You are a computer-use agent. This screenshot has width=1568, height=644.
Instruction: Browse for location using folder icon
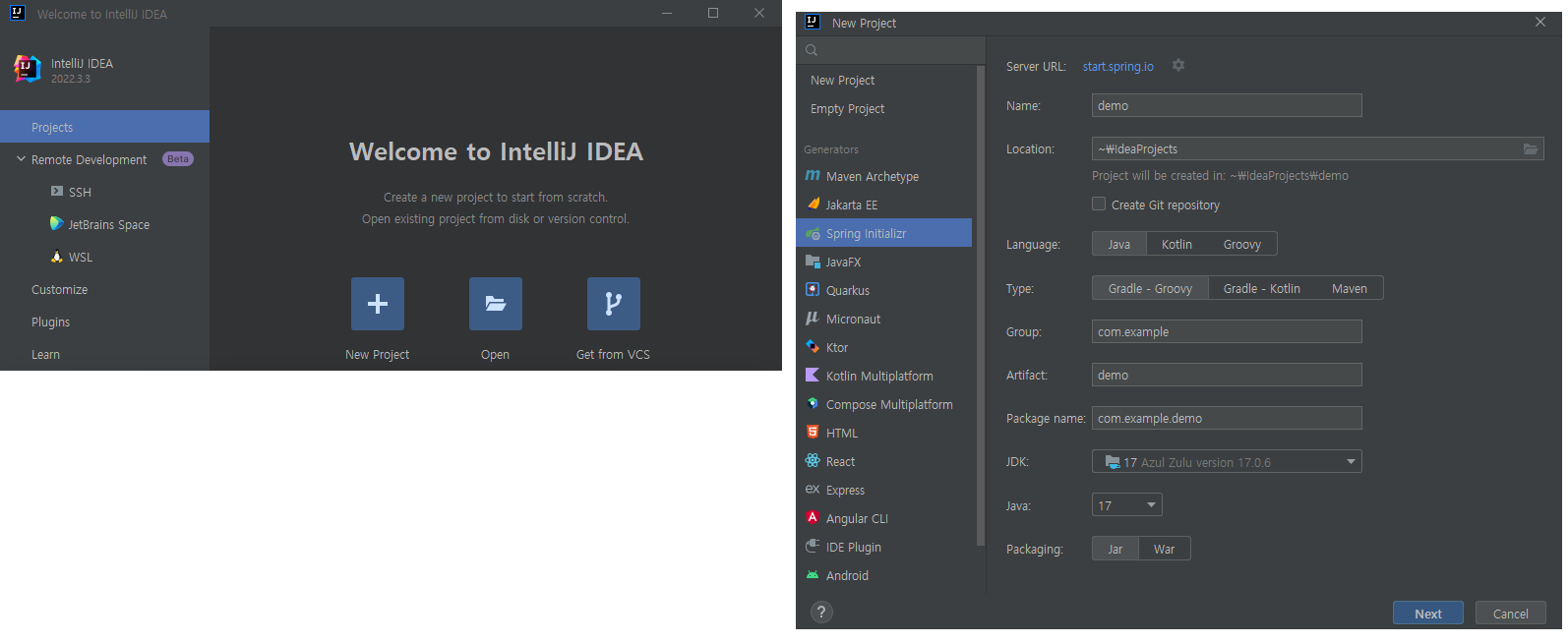(1531, 148)
